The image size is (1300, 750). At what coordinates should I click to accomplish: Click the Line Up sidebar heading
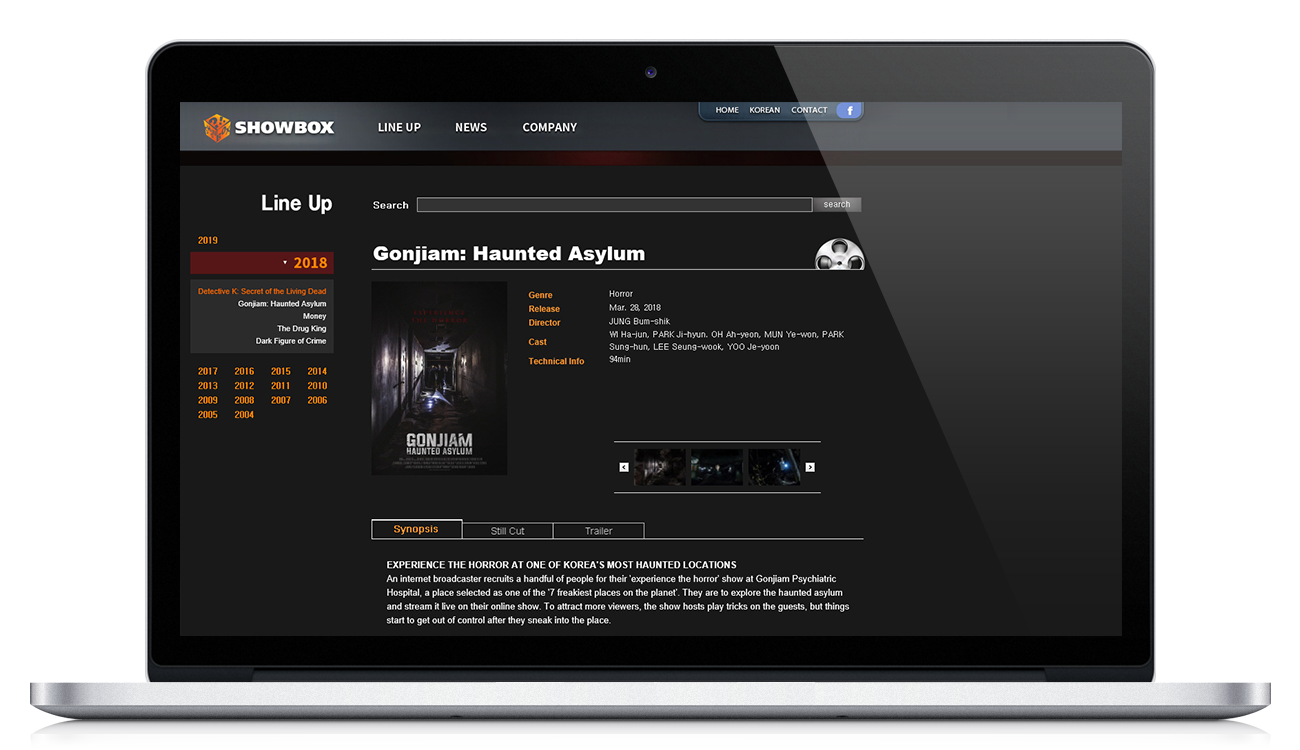click(x=296, y=203)
